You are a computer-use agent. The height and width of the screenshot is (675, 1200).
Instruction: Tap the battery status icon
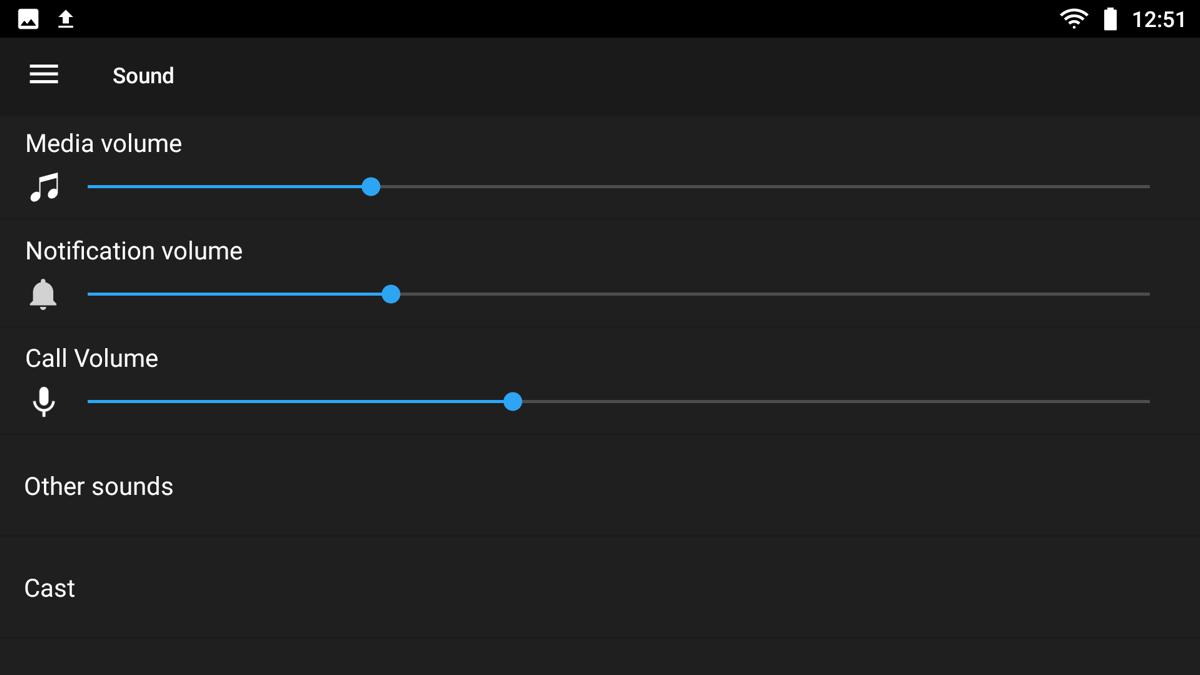tap(1110, 19)
